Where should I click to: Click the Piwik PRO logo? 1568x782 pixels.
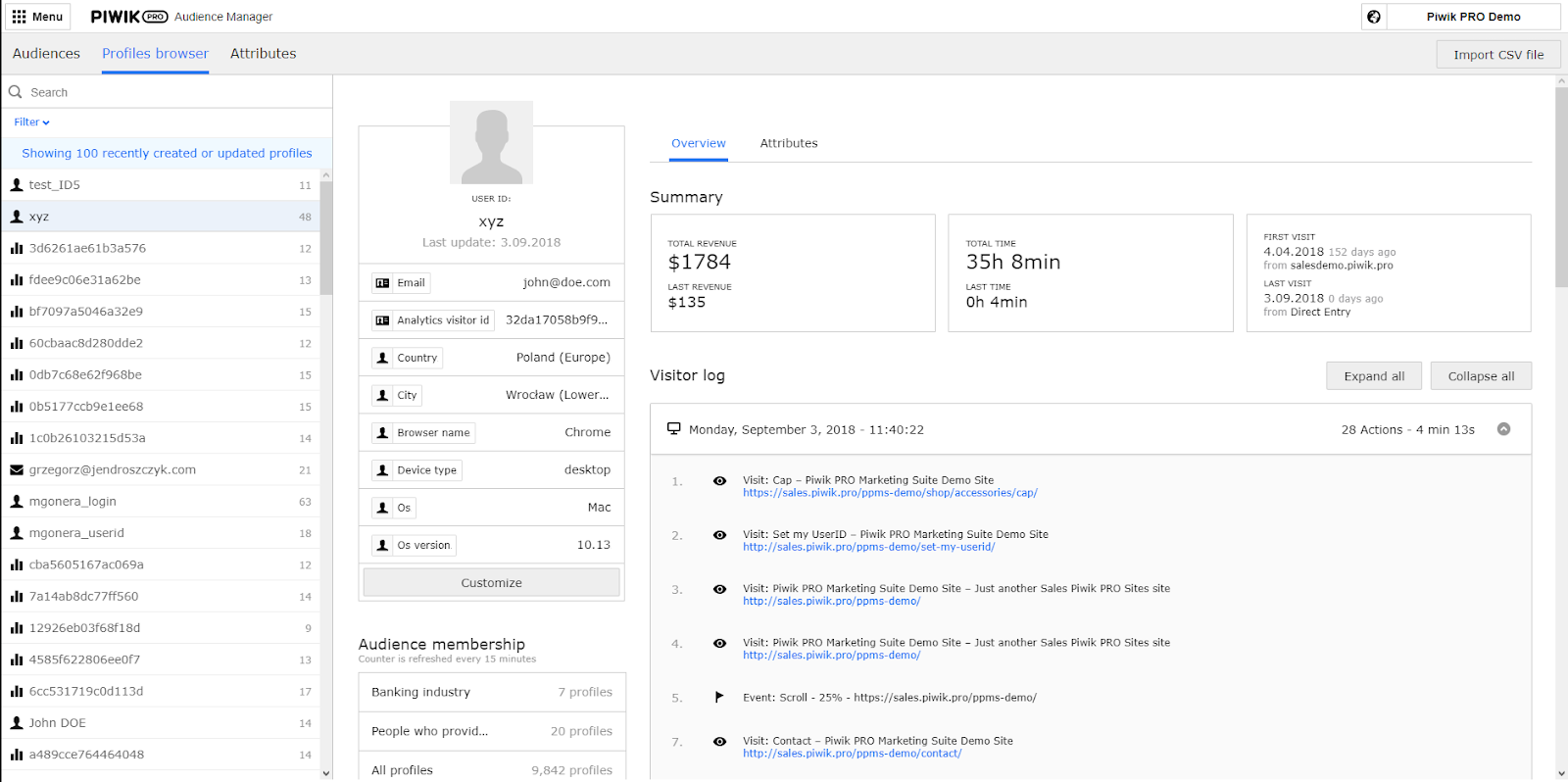tap(128, 17)
